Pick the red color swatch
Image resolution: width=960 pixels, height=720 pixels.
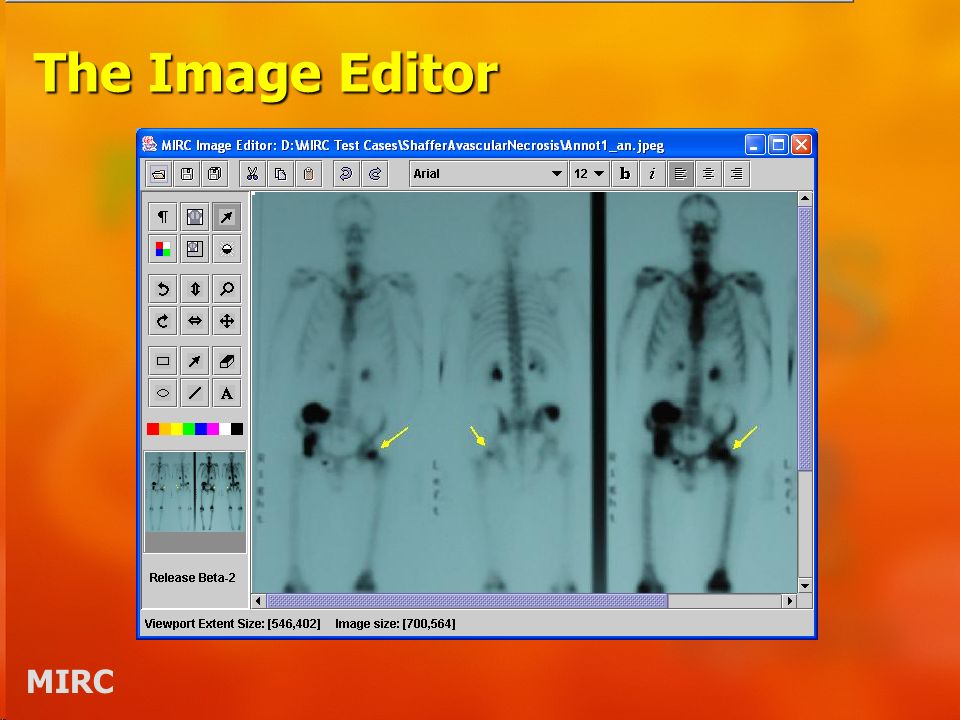point(153,429)
